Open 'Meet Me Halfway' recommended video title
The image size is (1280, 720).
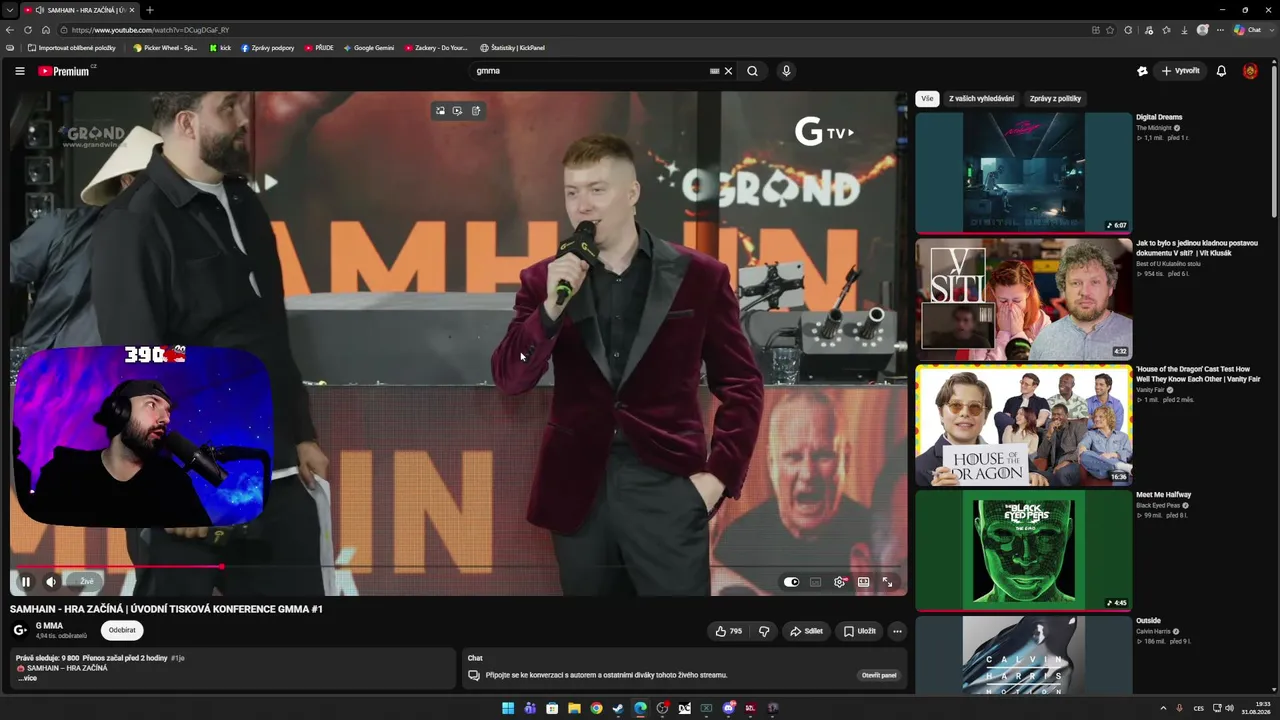1163,495
